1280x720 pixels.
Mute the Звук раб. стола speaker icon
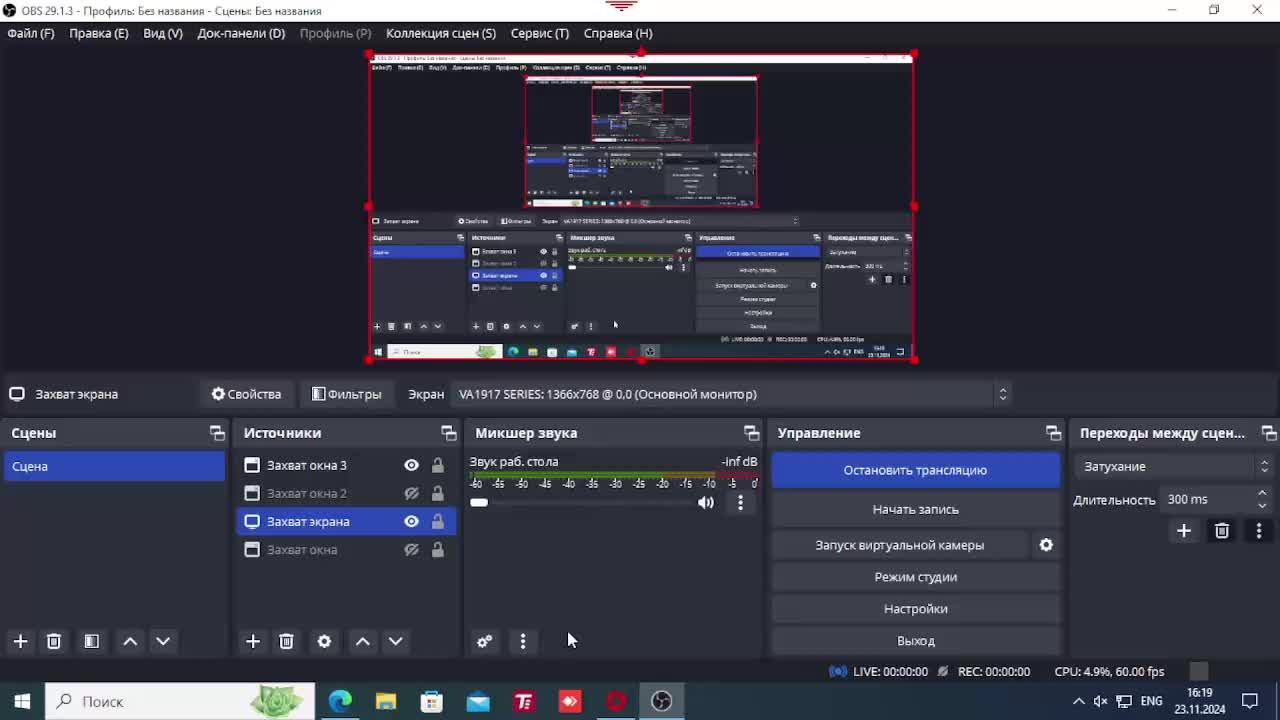706,502
